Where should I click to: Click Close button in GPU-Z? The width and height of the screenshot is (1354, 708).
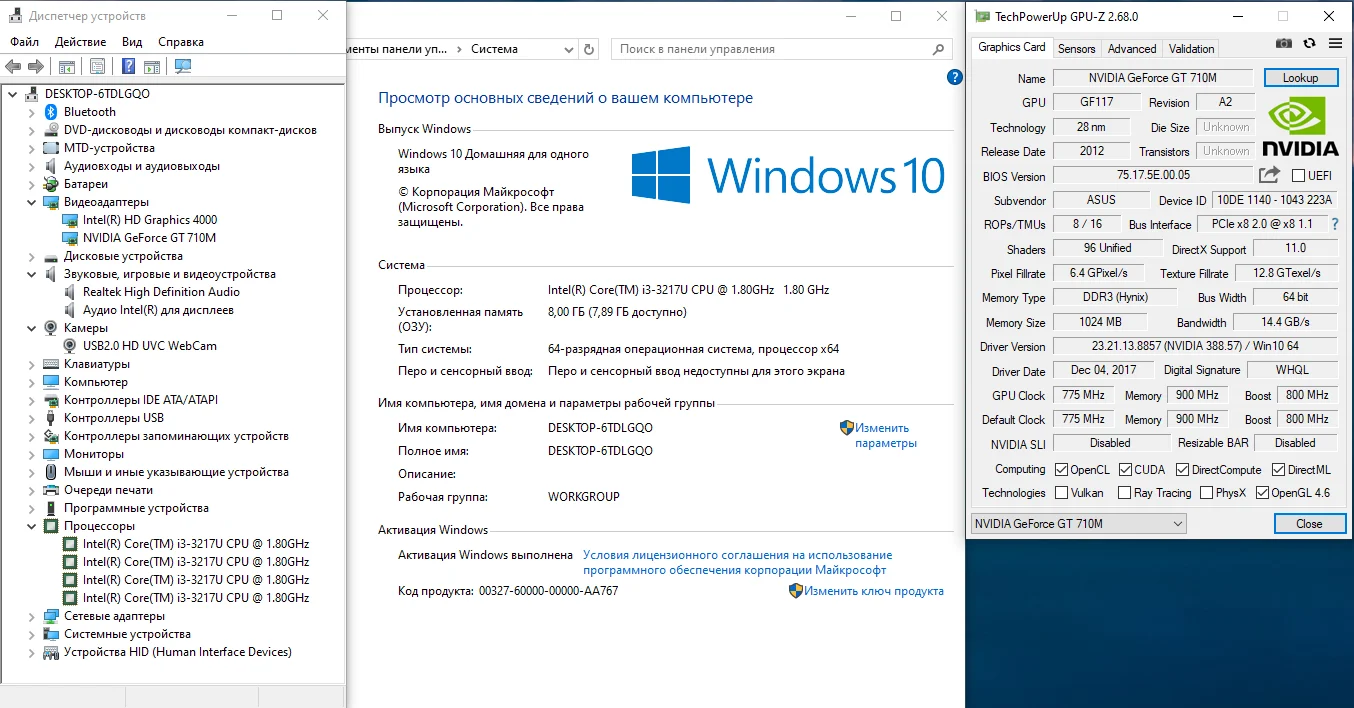pos(1309,524)
